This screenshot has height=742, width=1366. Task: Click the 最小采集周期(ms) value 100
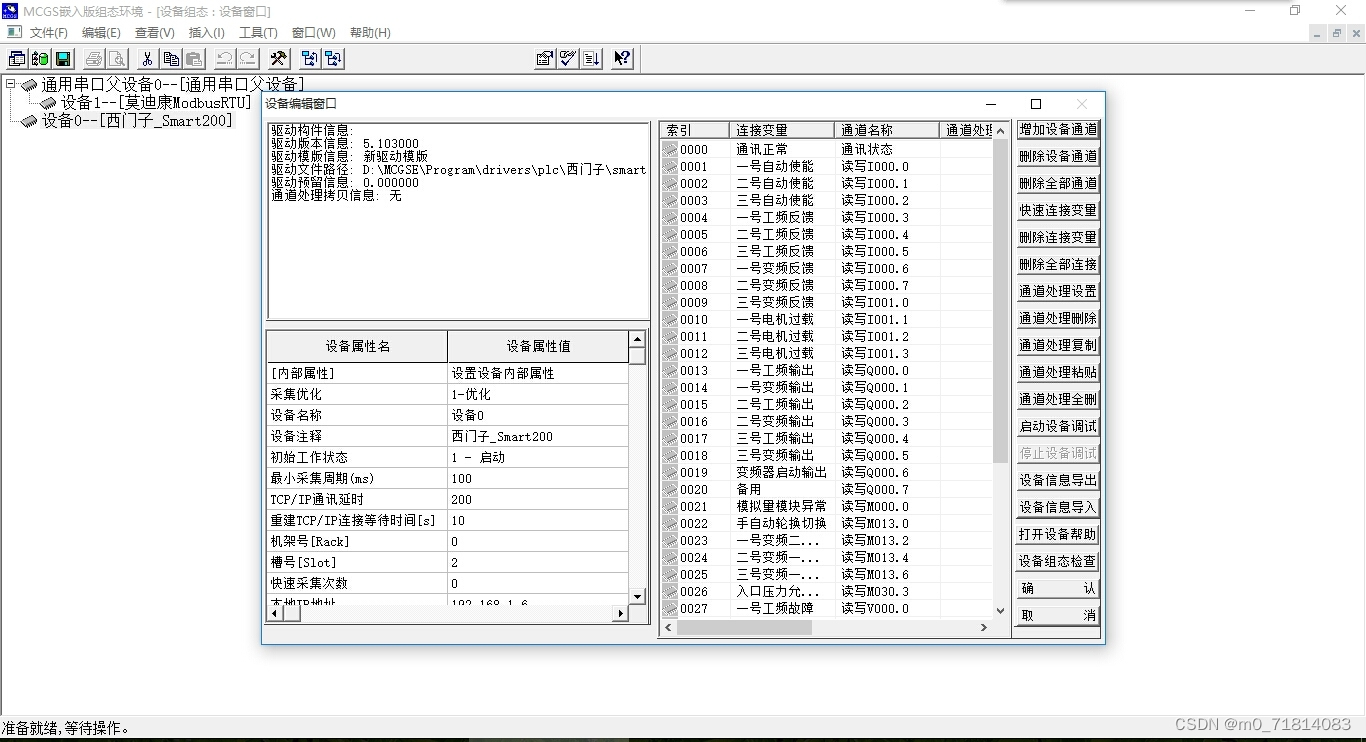(538, 478)
